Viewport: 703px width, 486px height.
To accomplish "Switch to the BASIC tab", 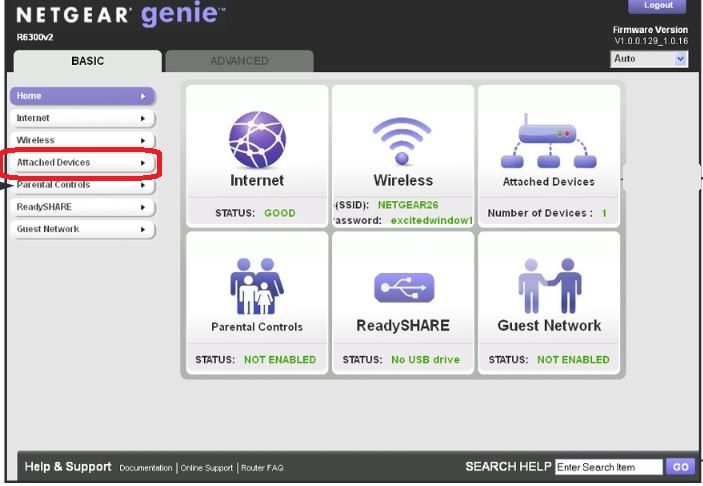I will [87, 61].
